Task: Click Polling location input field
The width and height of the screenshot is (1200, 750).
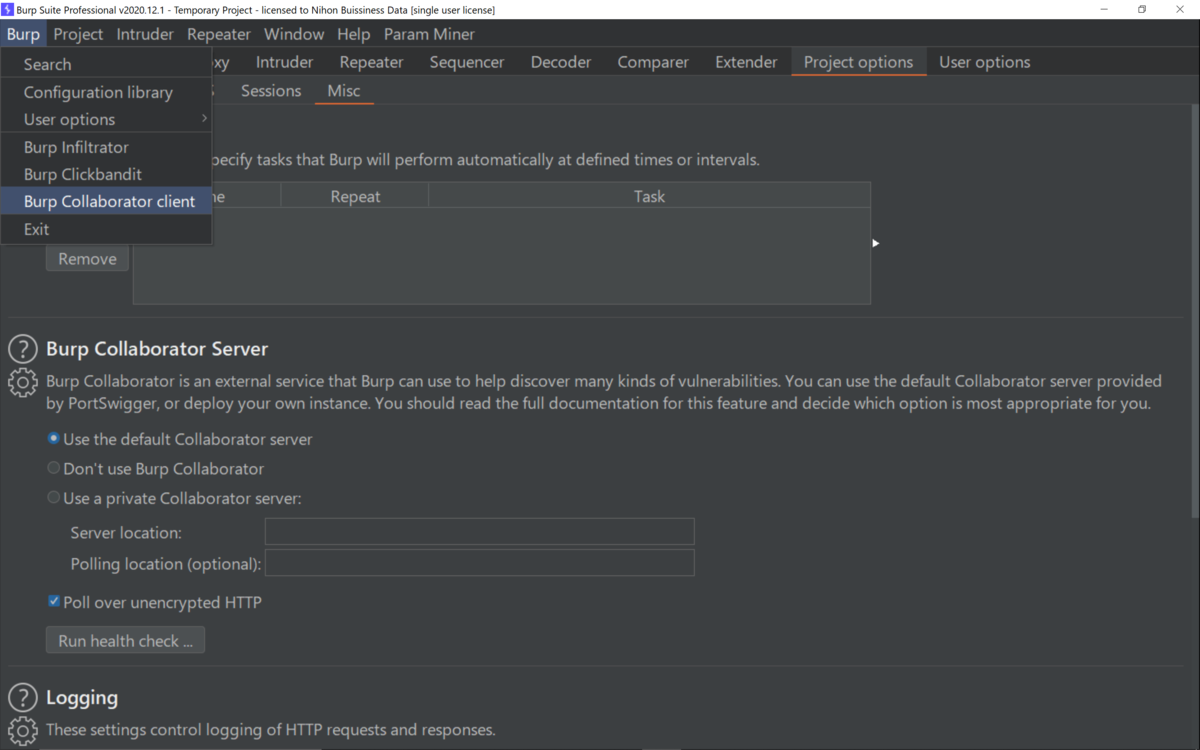Action: click(479, 563)
